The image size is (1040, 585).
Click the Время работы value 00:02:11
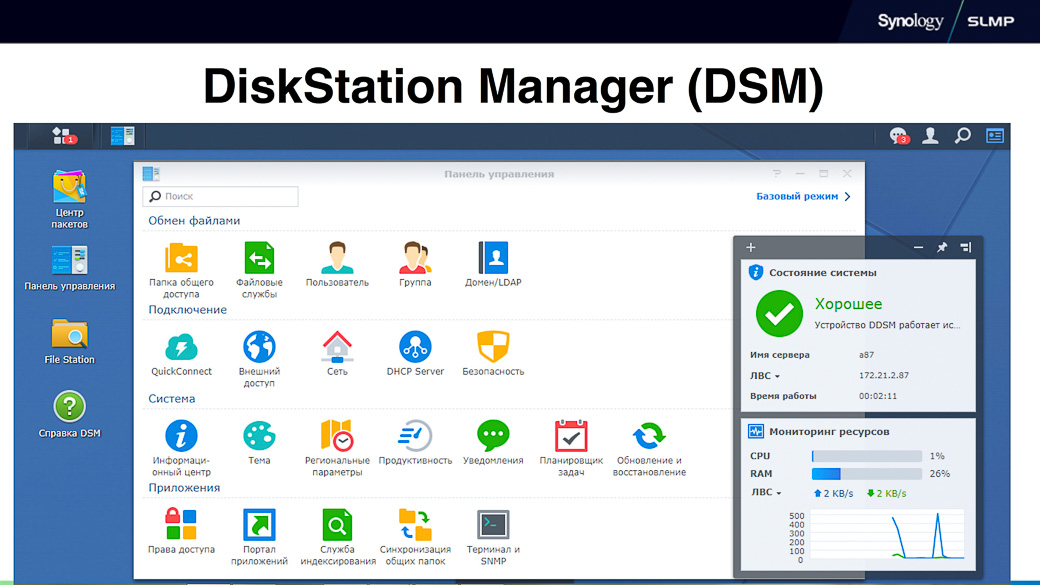878,396
